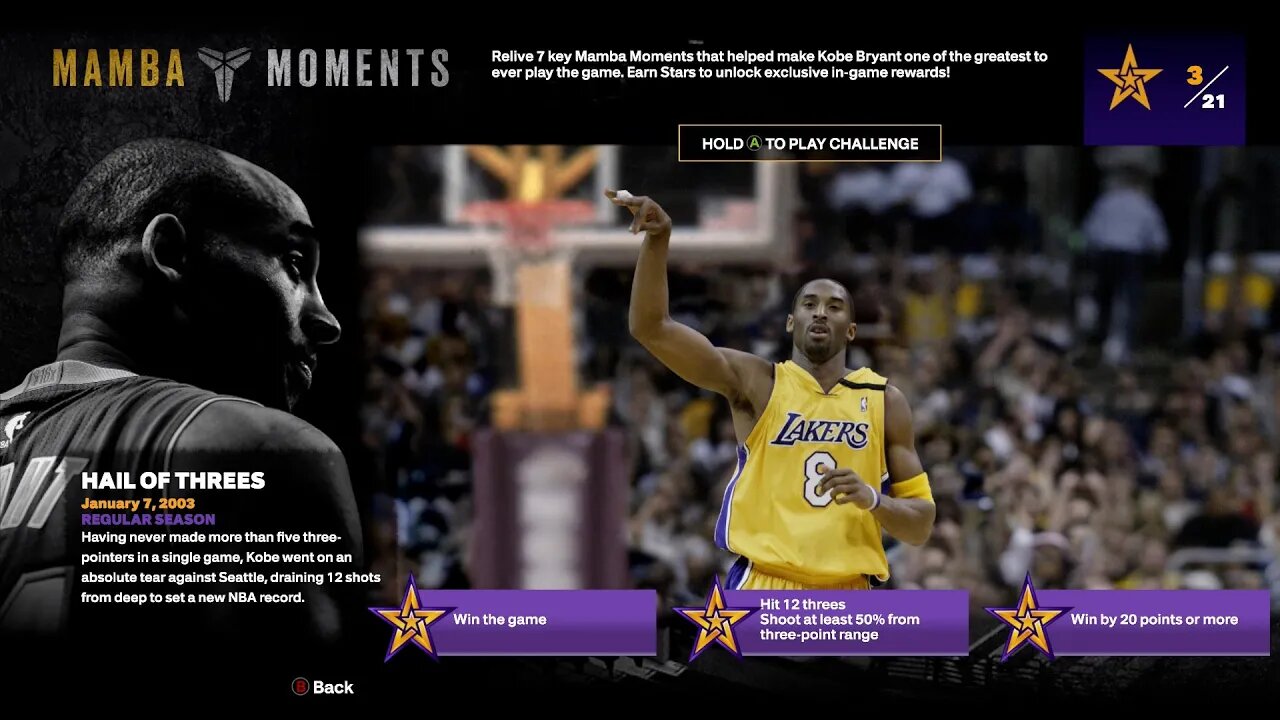Click the star icon beside 'Win the game'
The width and height of the screenshot is (1280, 720).
click(410, 619)
